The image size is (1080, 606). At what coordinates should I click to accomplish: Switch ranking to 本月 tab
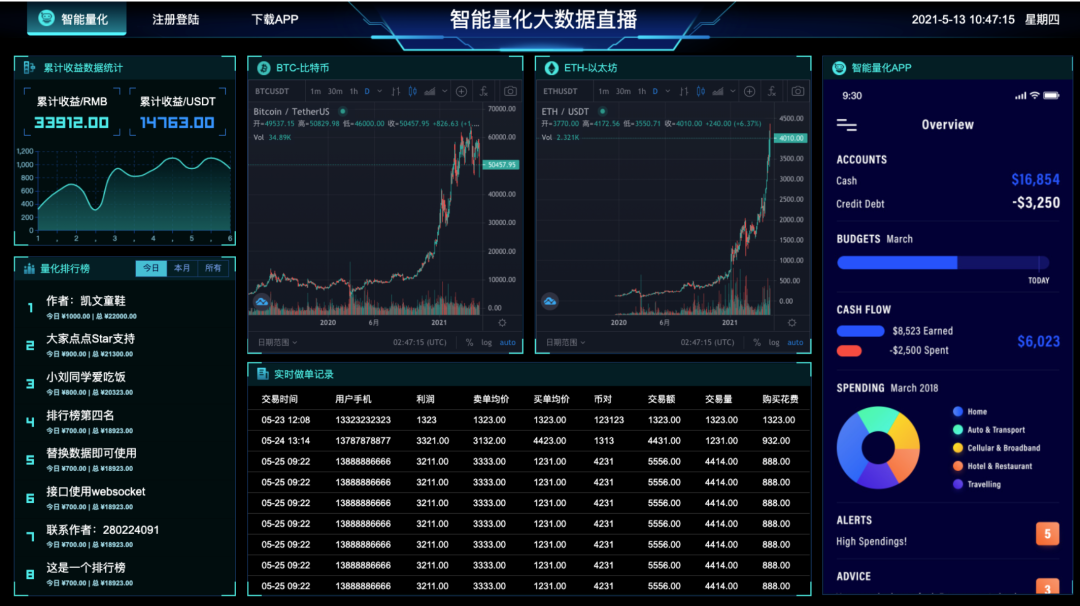pyautogui.click(x=182, y=268)
